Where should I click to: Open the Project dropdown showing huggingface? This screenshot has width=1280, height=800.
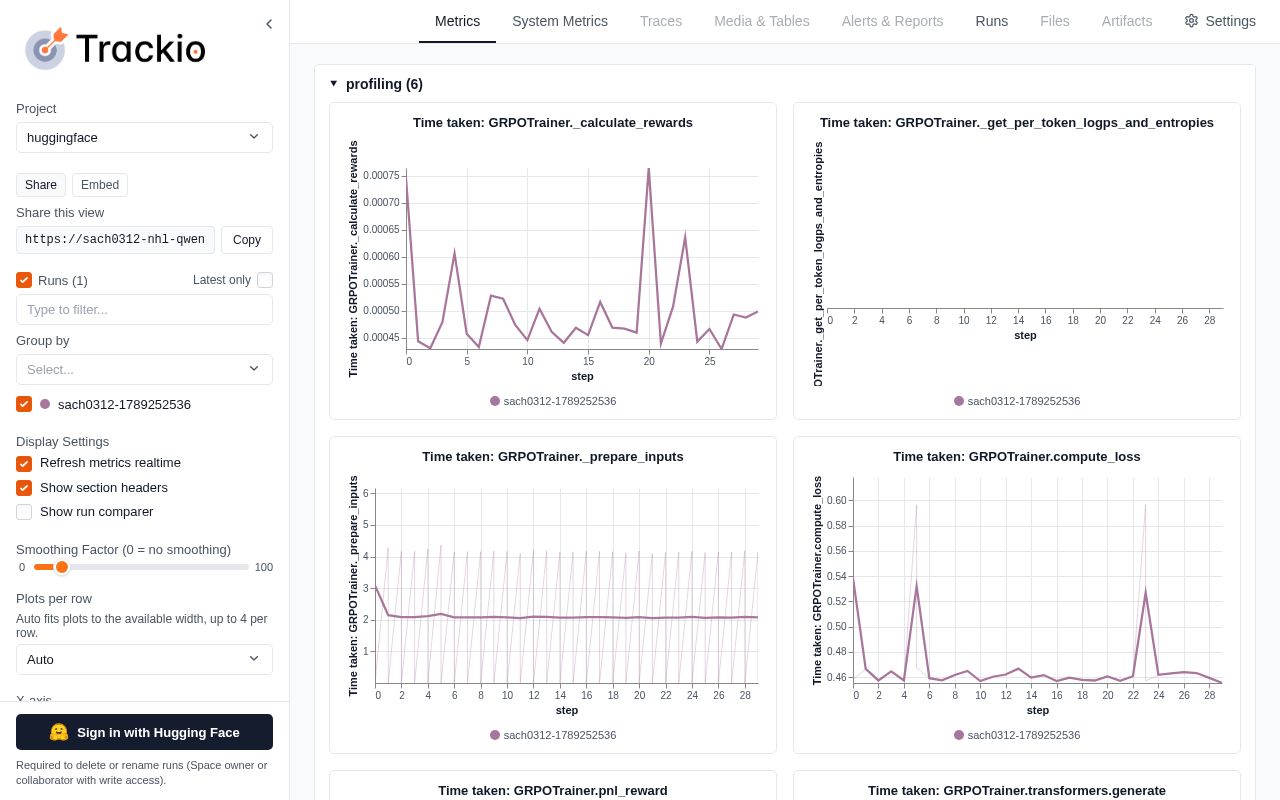144,137
